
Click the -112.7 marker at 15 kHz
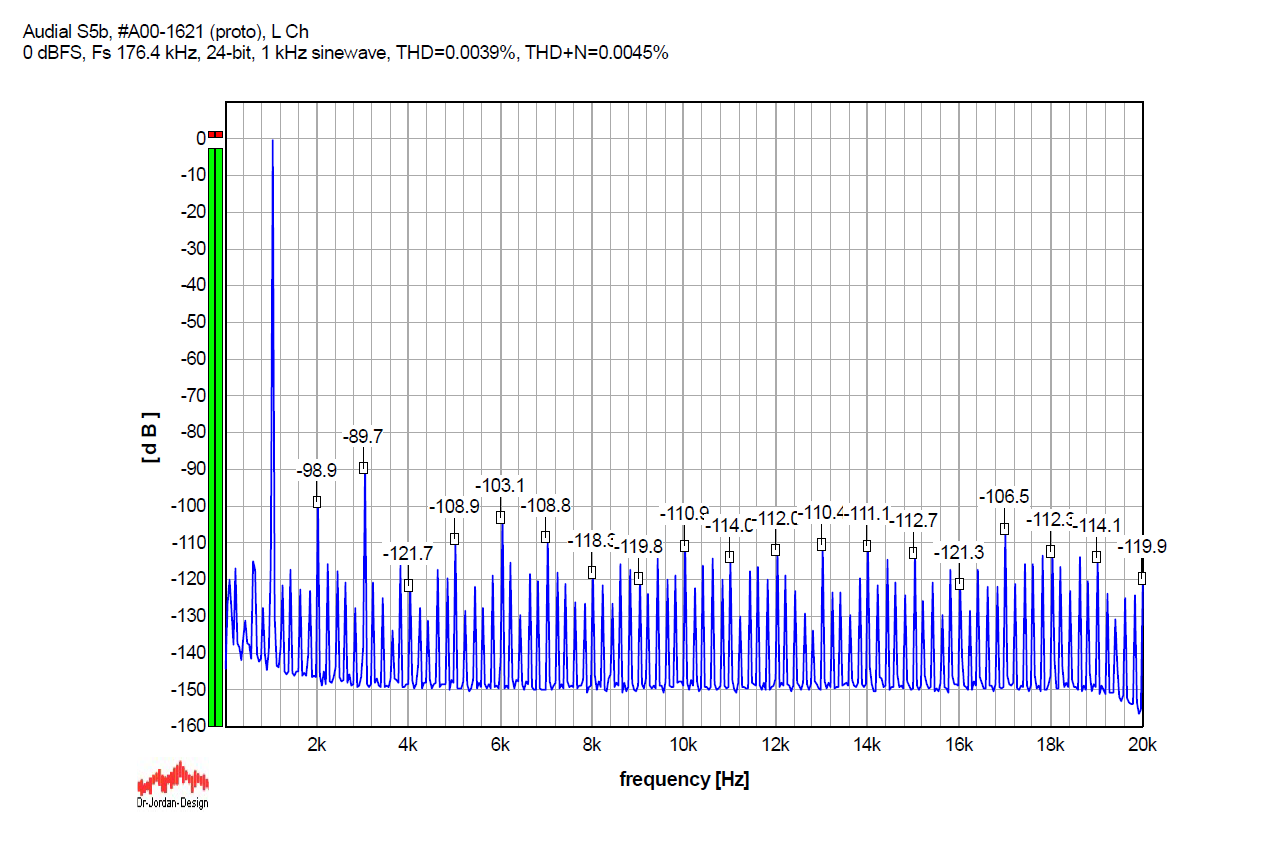pos(913,553)
